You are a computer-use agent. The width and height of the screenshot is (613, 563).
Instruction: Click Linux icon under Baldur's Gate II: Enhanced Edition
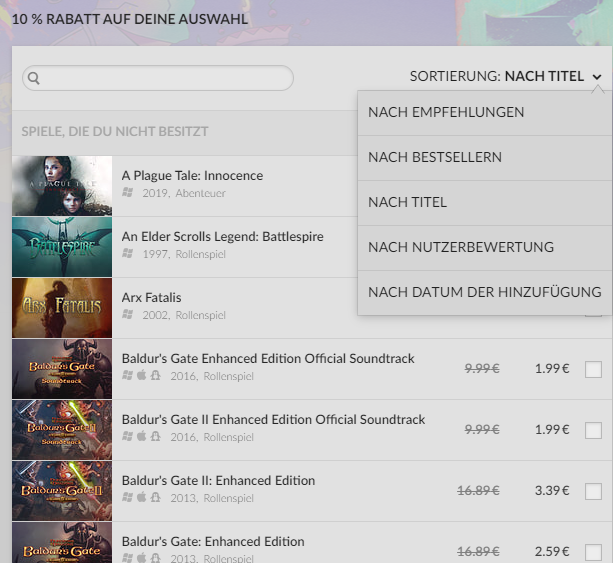156,497
